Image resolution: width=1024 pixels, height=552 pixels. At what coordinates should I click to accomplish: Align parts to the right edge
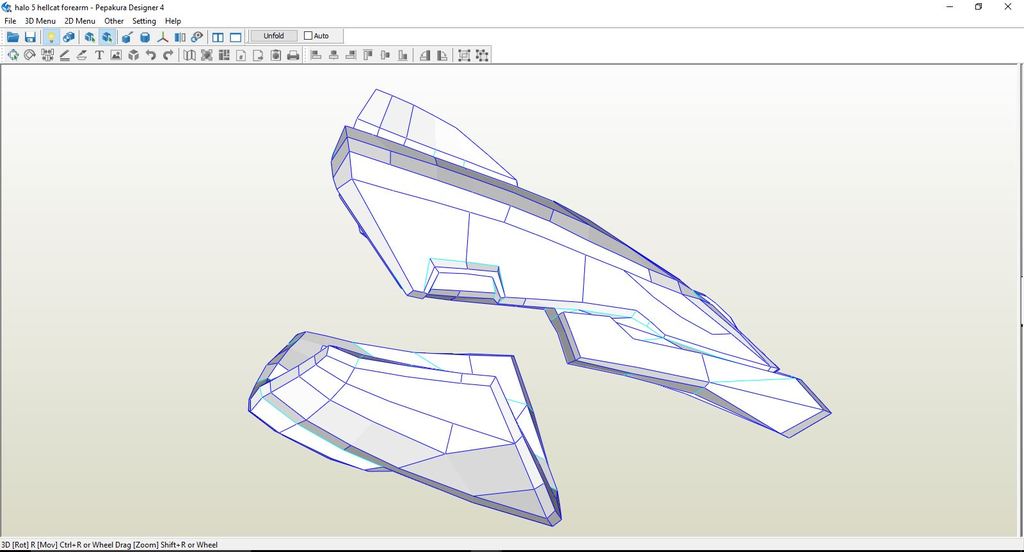click(x=351, y=56)
